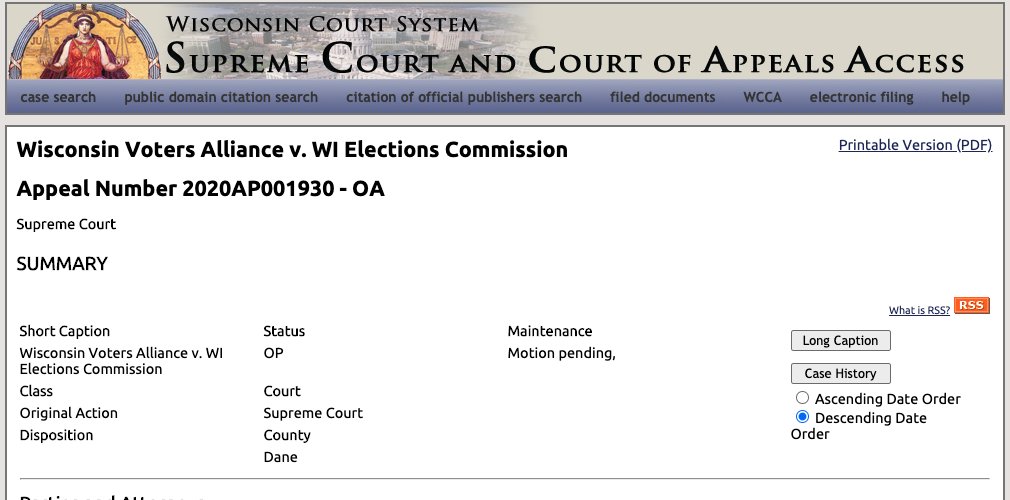The image size is (1010, 500).
Task: Navigate to filed documents
Action: pyautogui.click(x=662, y=97)
